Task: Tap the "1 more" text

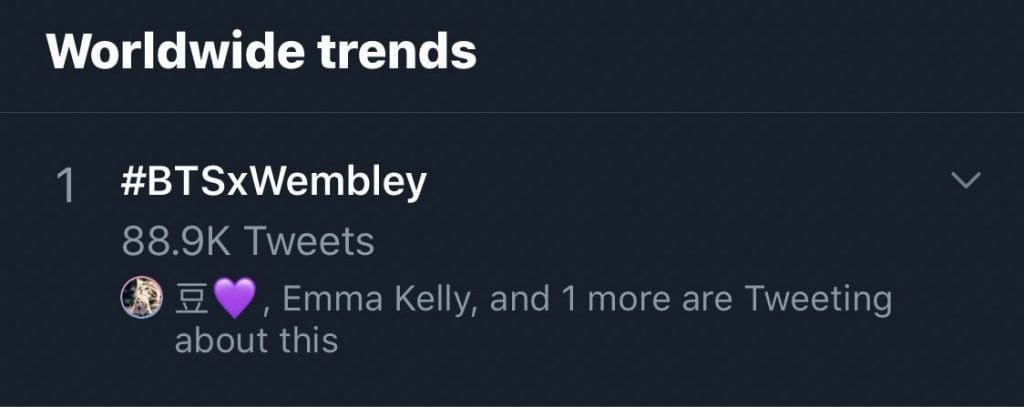Action: pos(593,299)
